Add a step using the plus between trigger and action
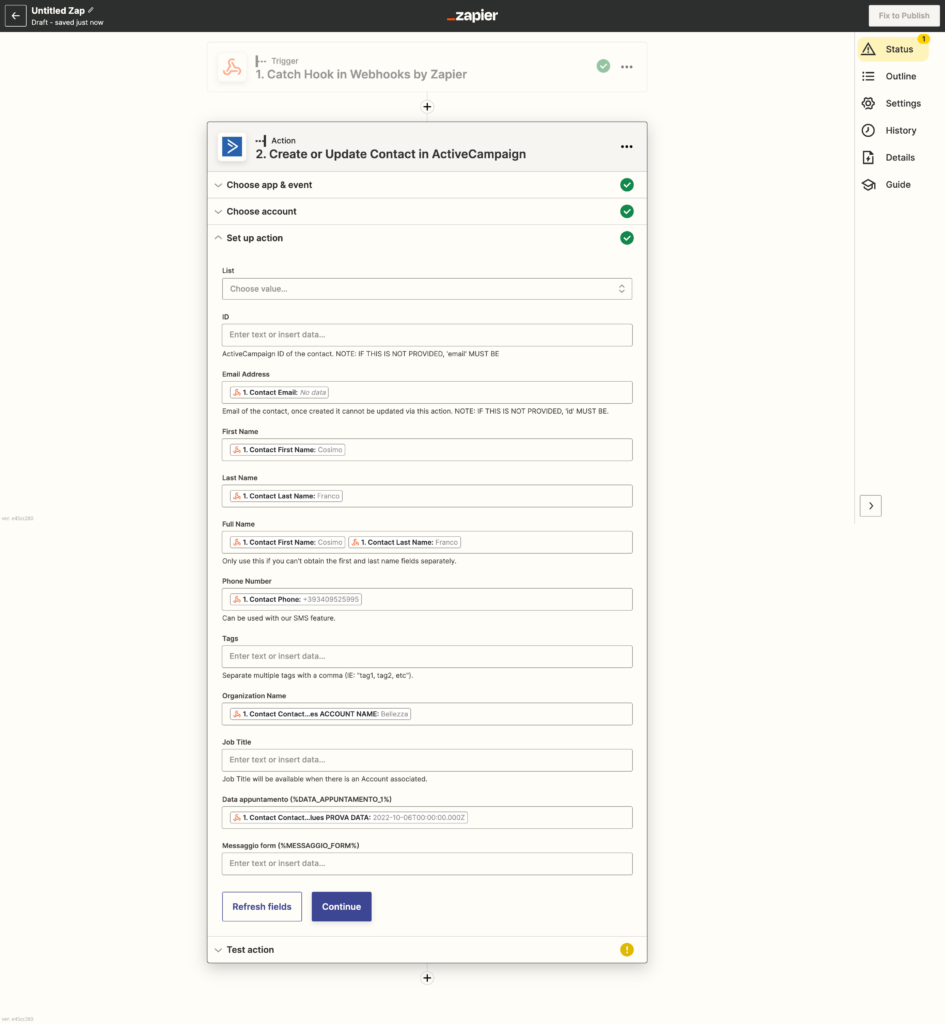 point(427,106)
